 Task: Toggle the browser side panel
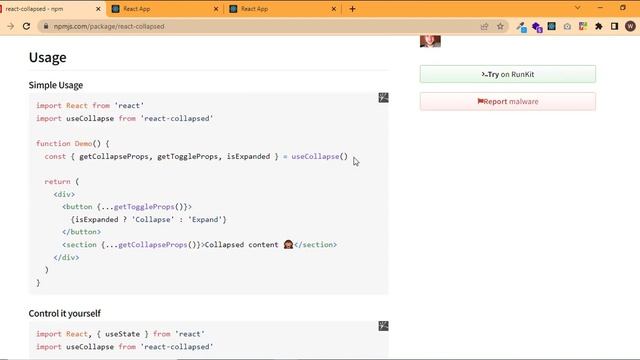point(614,27)
